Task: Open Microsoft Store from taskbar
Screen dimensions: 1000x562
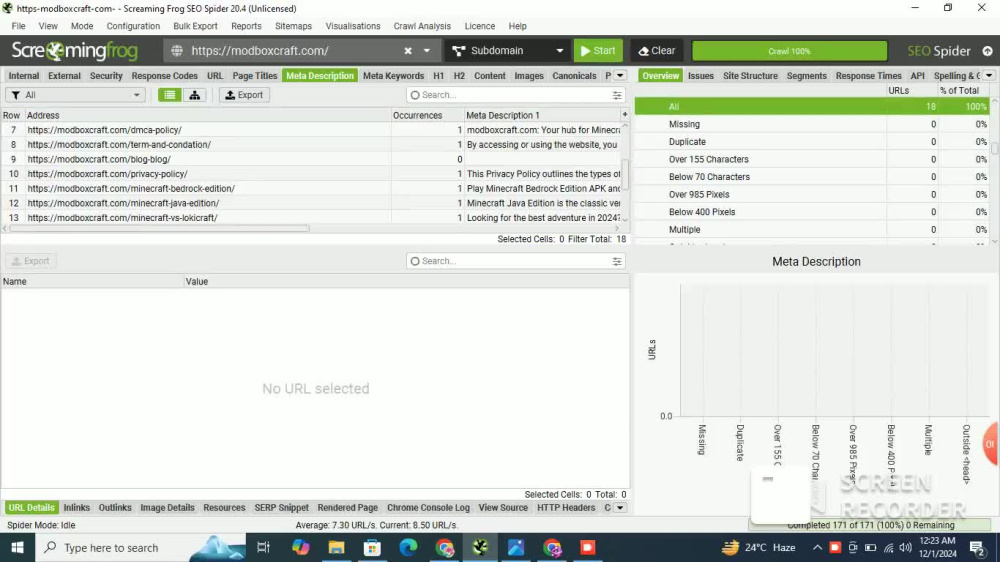Action: [x=372, y=547]
